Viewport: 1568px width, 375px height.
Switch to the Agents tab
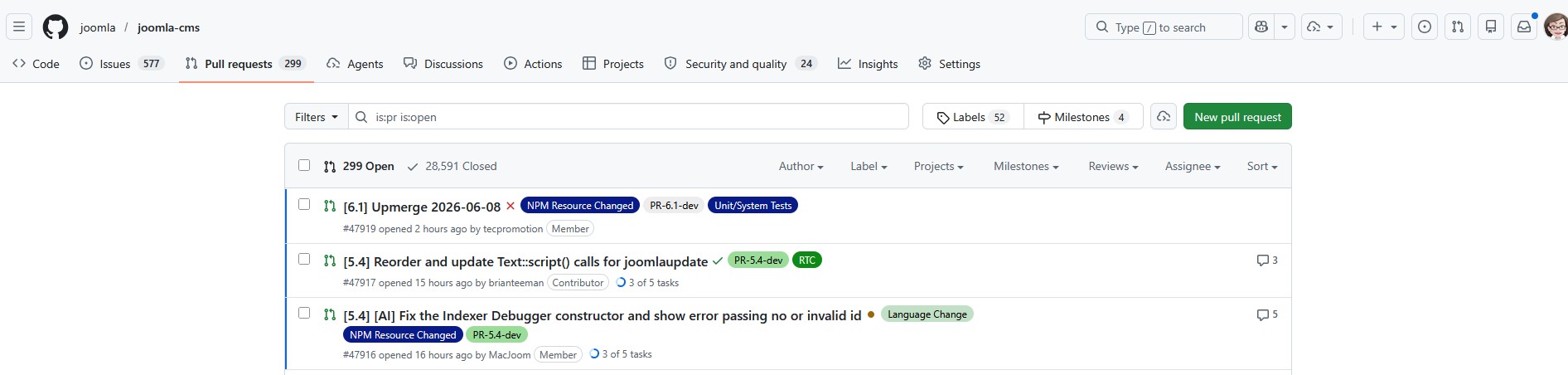coord(355,63)
